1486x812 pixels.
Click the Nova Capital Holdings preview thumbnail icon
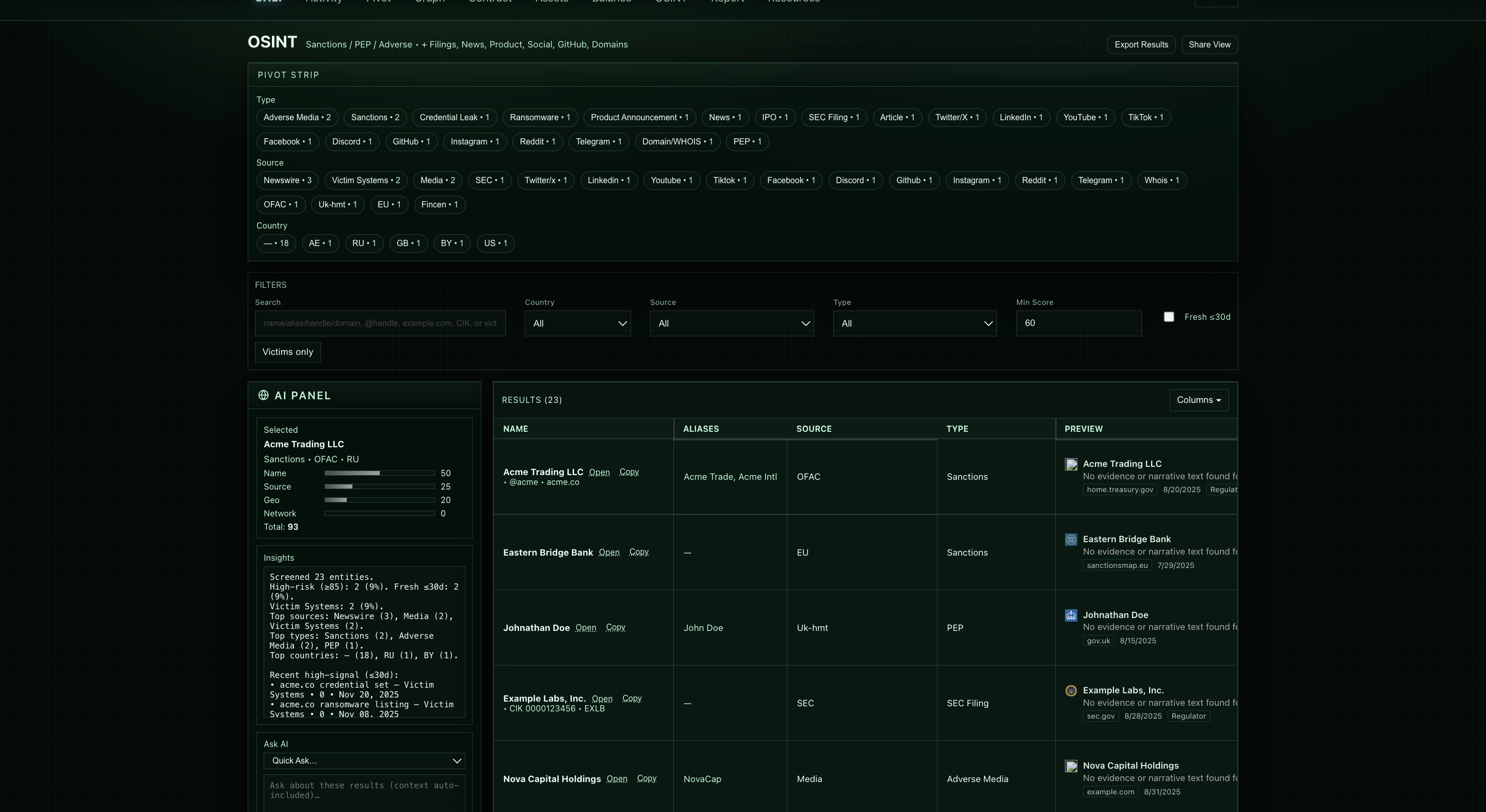[1071, 767]
